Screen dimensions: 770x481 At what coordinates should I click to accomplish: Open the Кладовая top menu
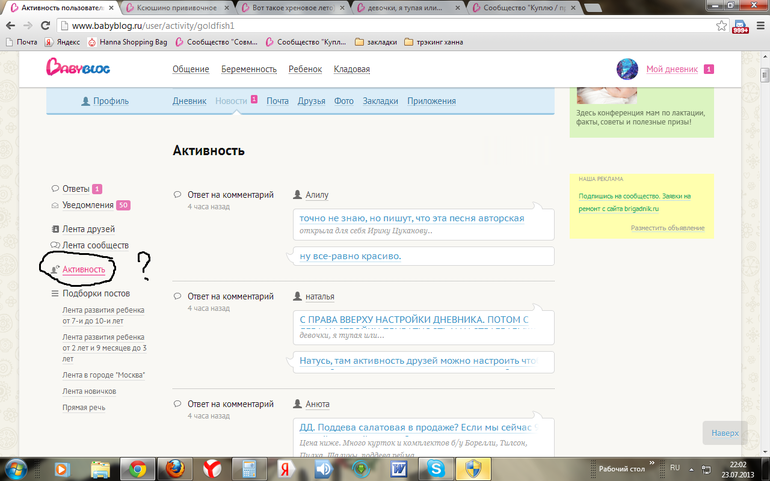coord(352,69)
